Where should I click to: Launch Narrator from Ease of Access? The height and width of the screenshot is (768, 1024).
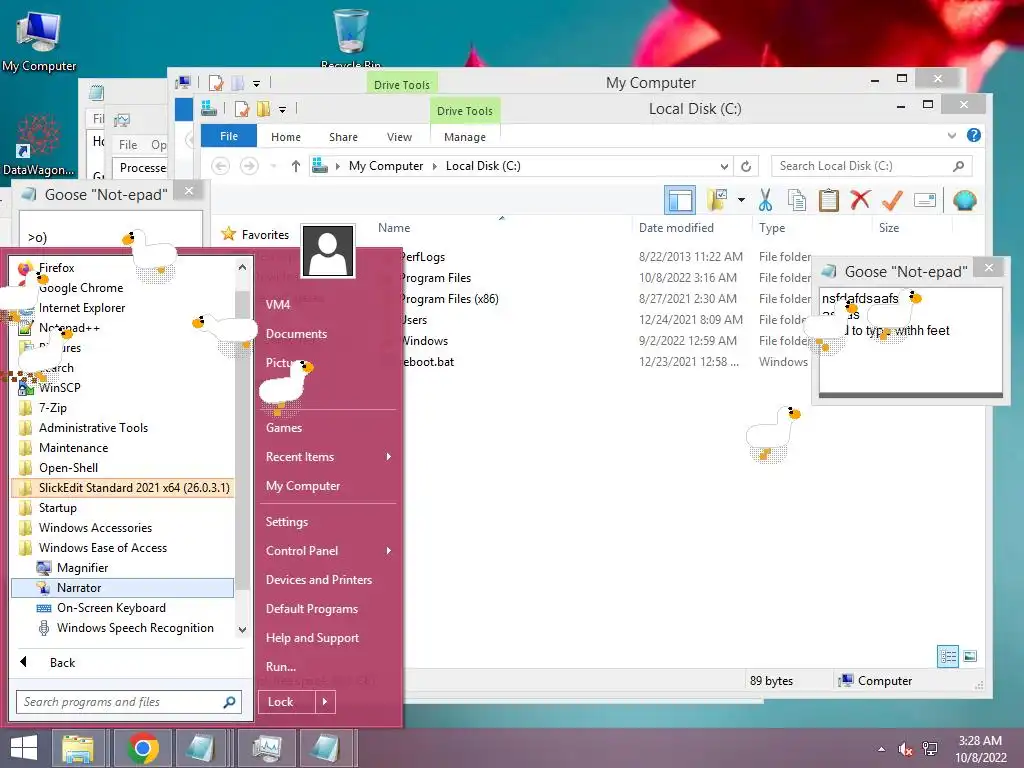click(x=122, y=588)
